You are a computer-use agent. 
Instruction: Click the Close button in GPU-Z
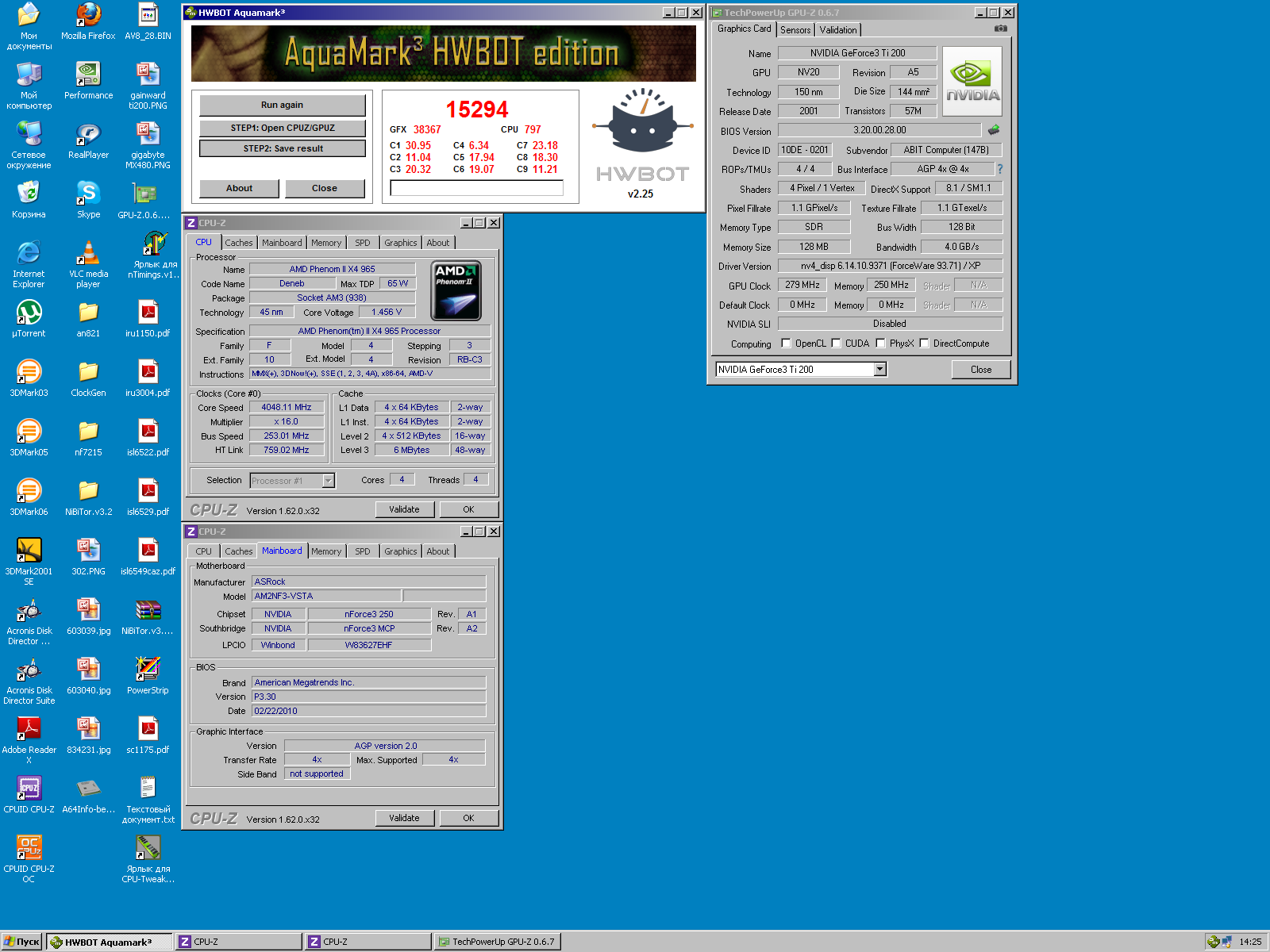click(981, 370)
